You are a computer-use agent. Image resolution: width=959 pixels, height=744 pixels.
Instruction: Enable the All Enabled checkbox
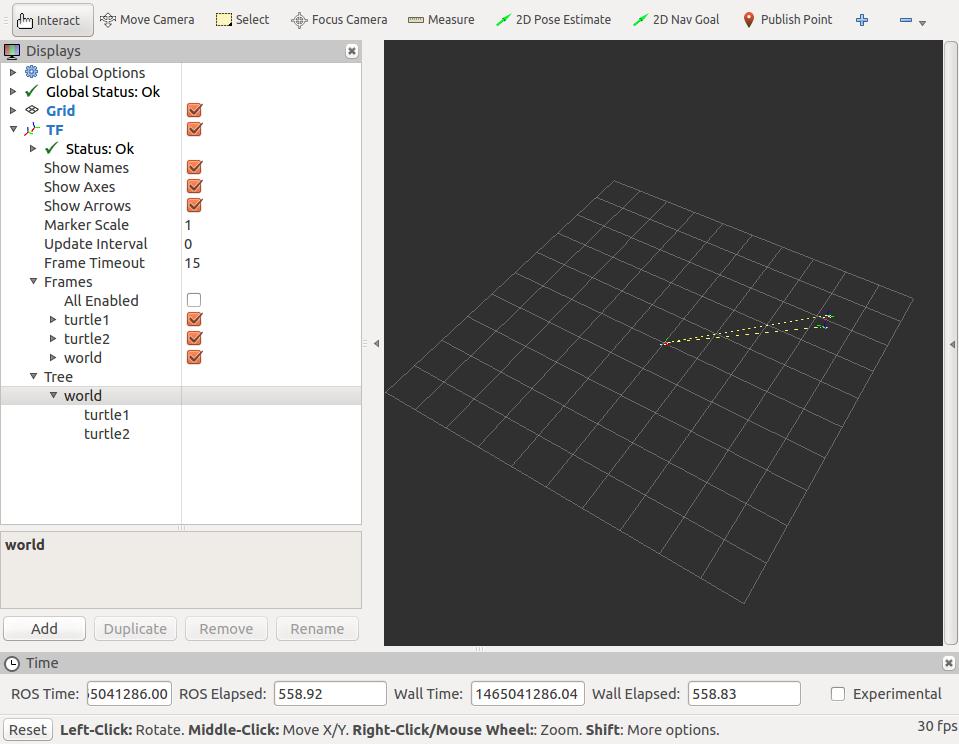[194, 300]
